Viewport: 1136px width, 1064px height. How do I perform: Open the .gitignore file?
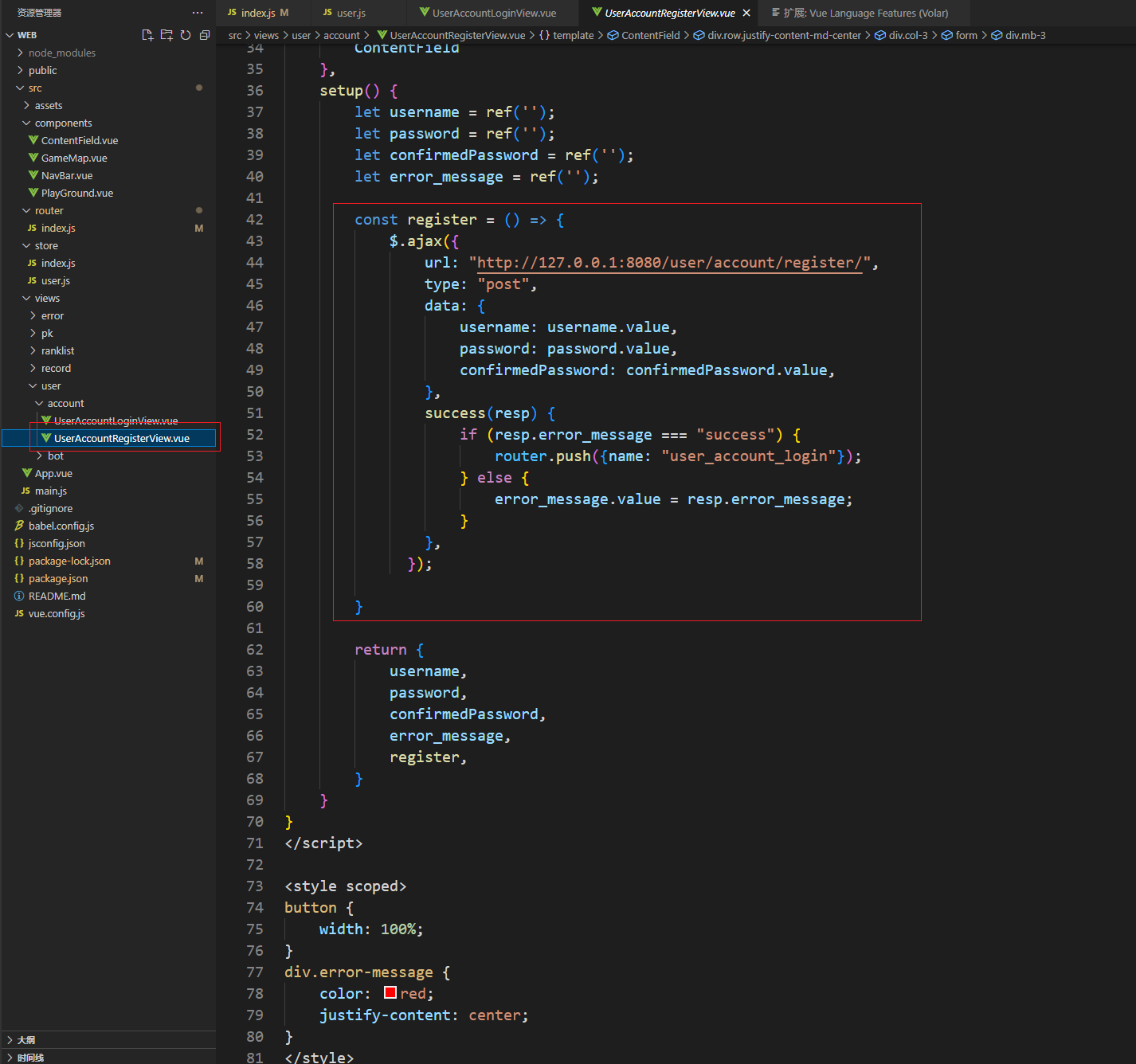coord(50,508)
